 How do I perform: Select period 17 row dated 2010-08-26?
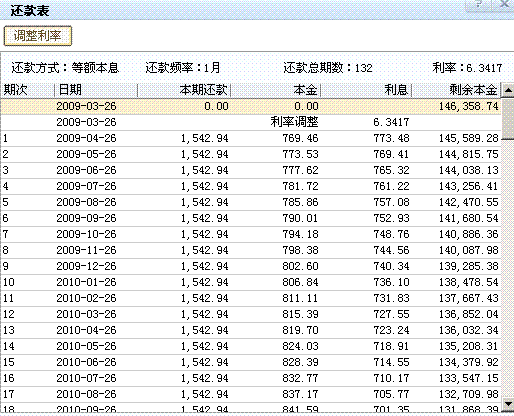click(x=251, y=394)
